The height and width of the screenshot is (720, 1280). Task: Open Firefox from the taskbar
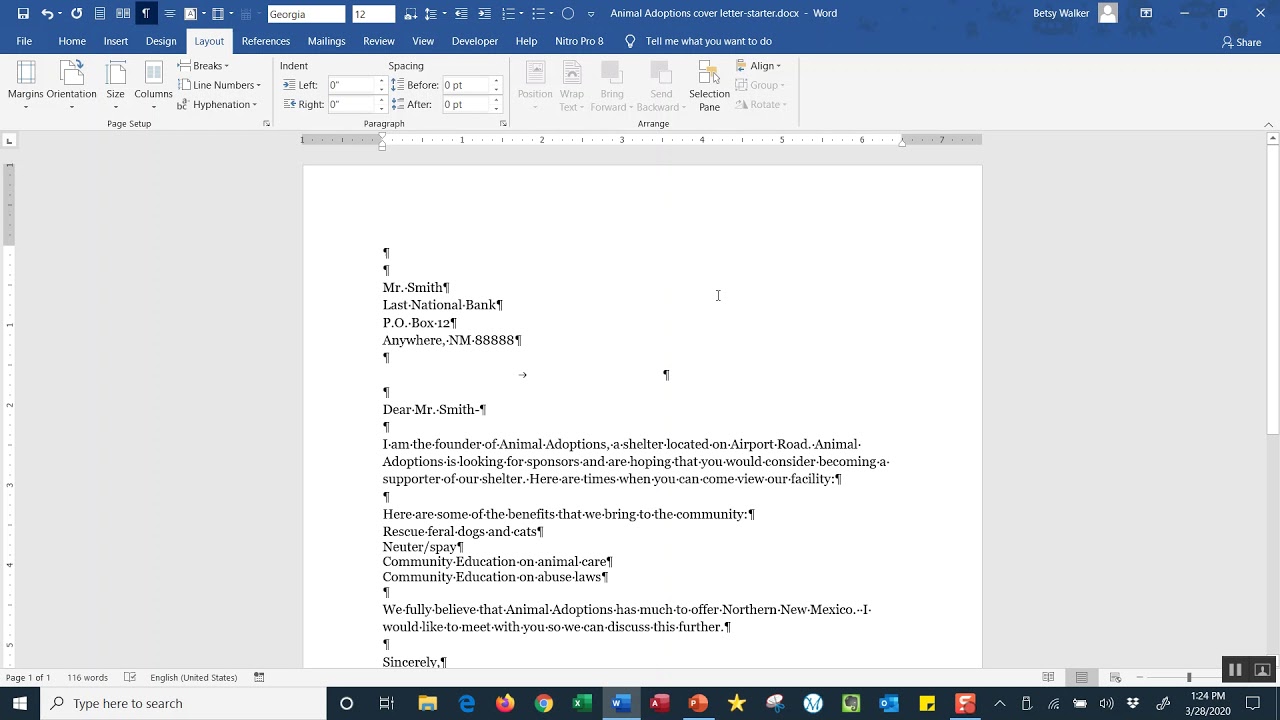pyautogui.click(x=505, y=703)
